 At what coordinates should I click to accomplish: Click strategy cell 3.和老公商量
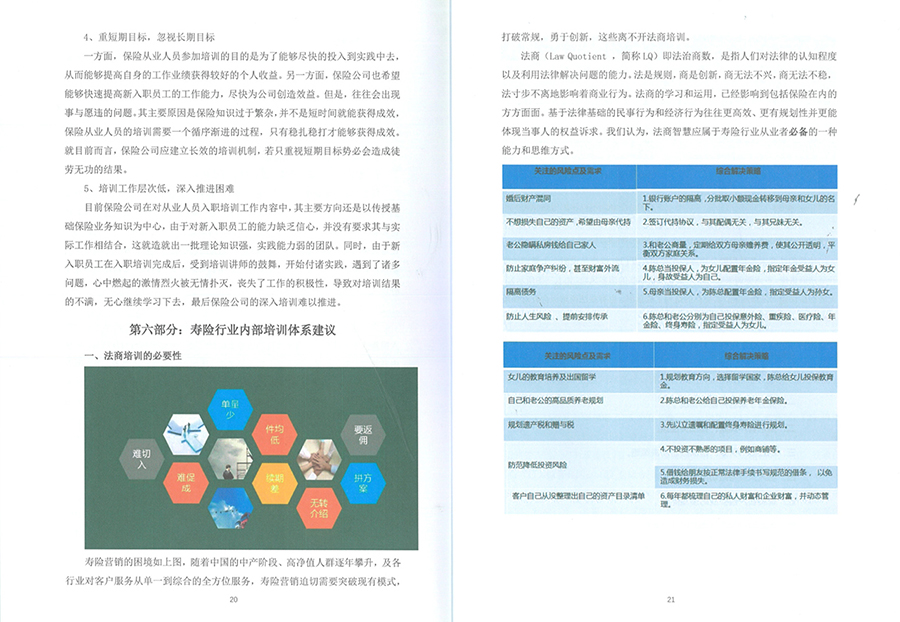(x=739, y=249)
